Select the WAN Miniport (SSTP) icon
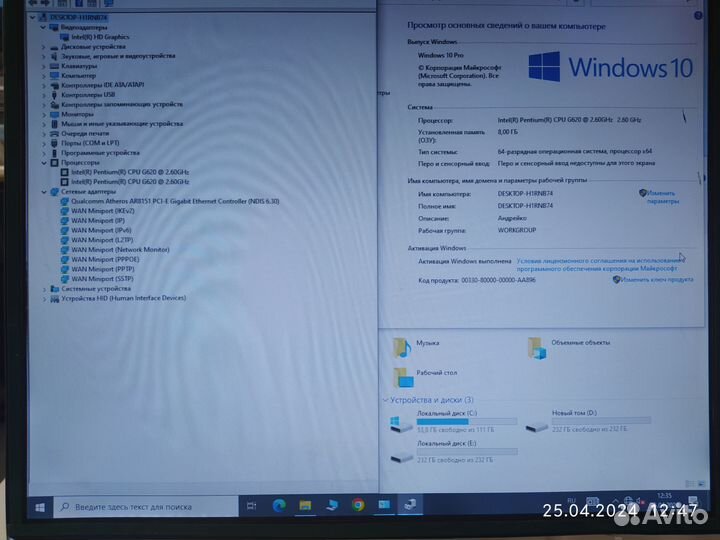Image resolution: width=720 pixels, height=540 pixels. 65,279
